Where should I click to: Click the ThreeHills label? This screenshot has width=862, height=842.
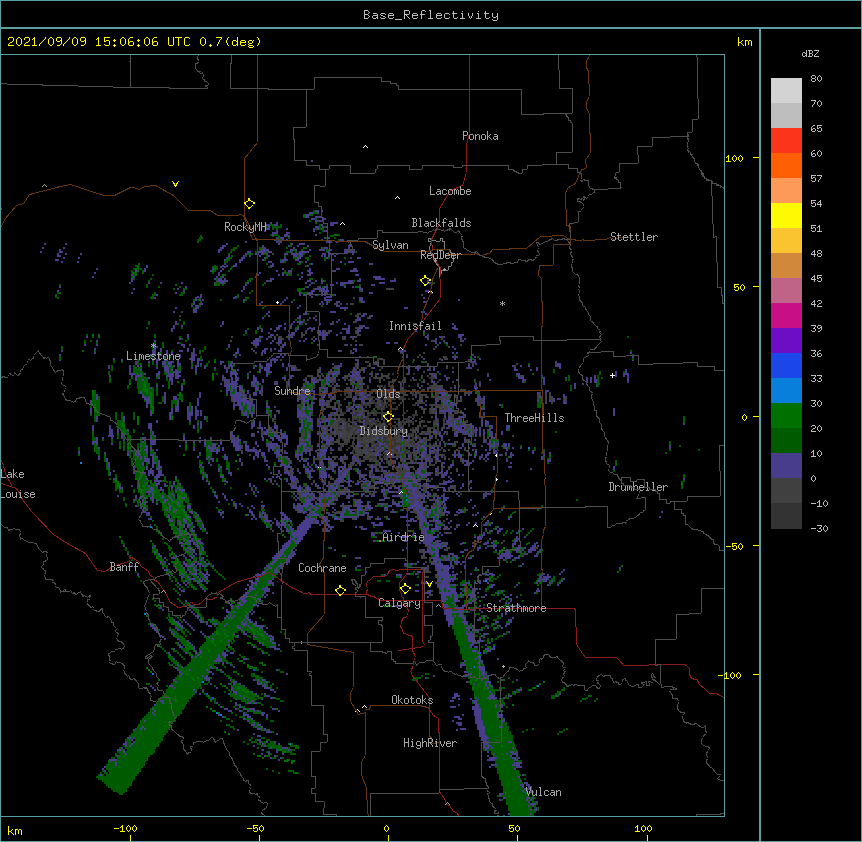534,418
